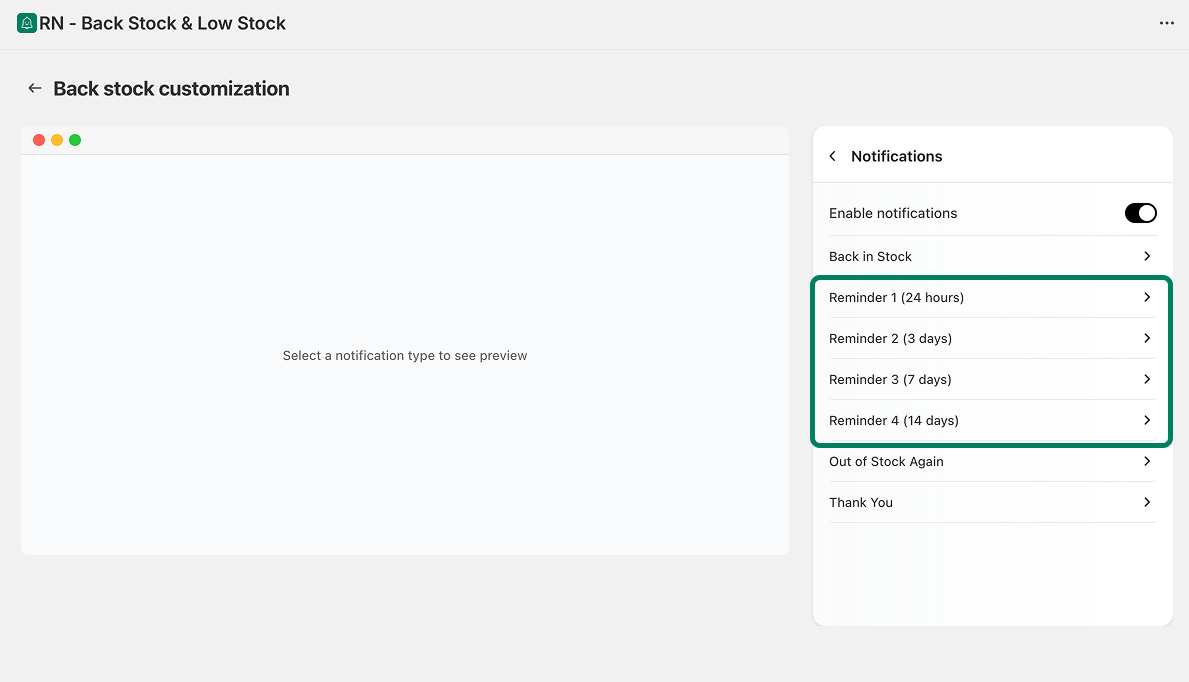Select Reminder 2 (3 days) notification

click(x=890, y=339)
